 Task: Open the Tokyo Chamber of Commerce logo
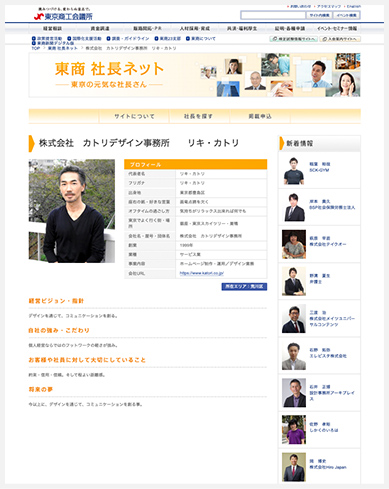(63, 15)
